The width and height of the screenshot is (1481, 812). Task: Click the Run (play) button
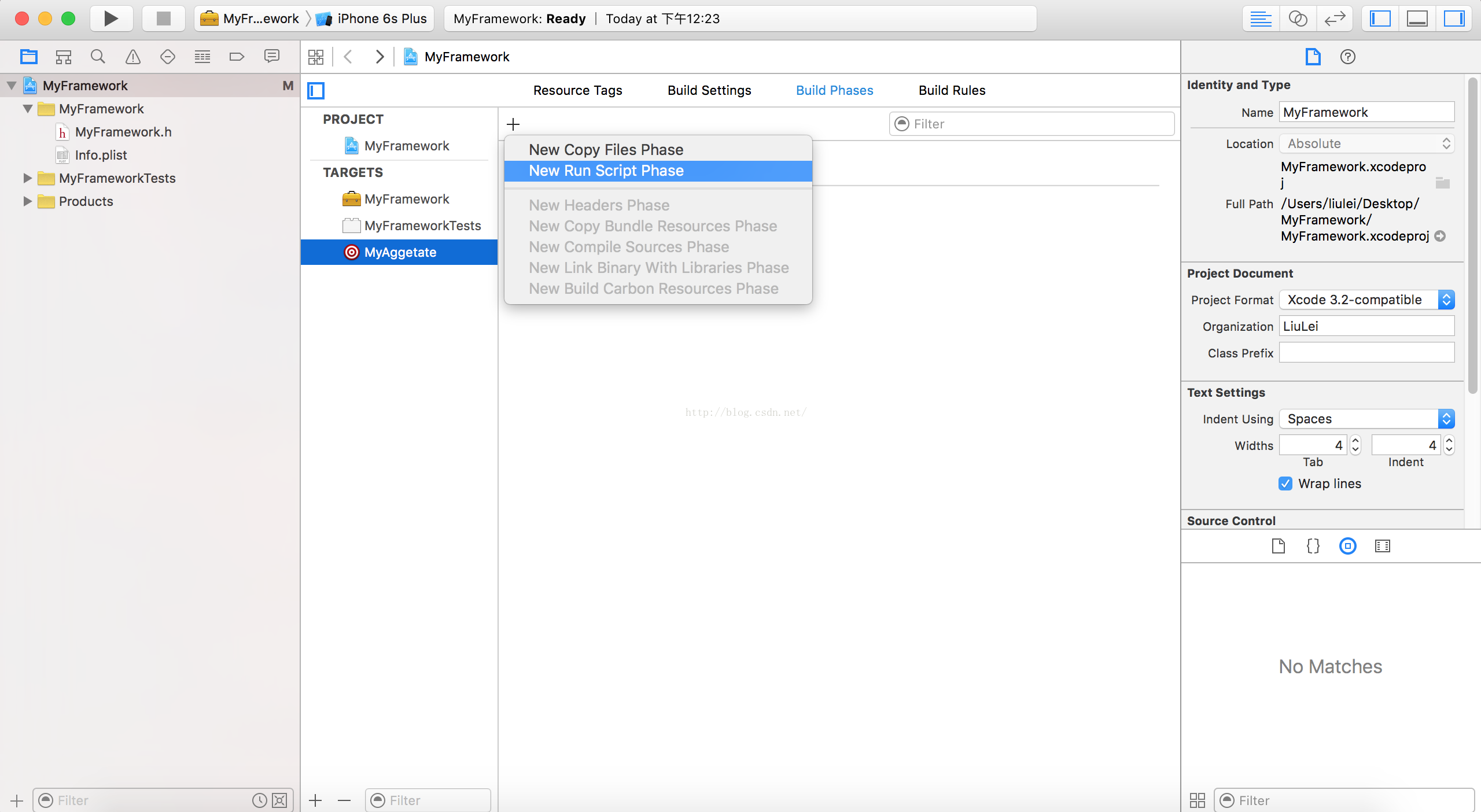(x=111, y=19)
